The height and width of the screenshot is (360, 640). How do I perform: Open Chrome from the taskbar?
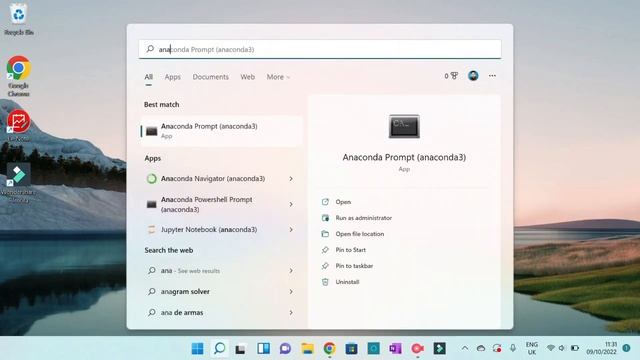pyautogui.click(x=329, y=349)
